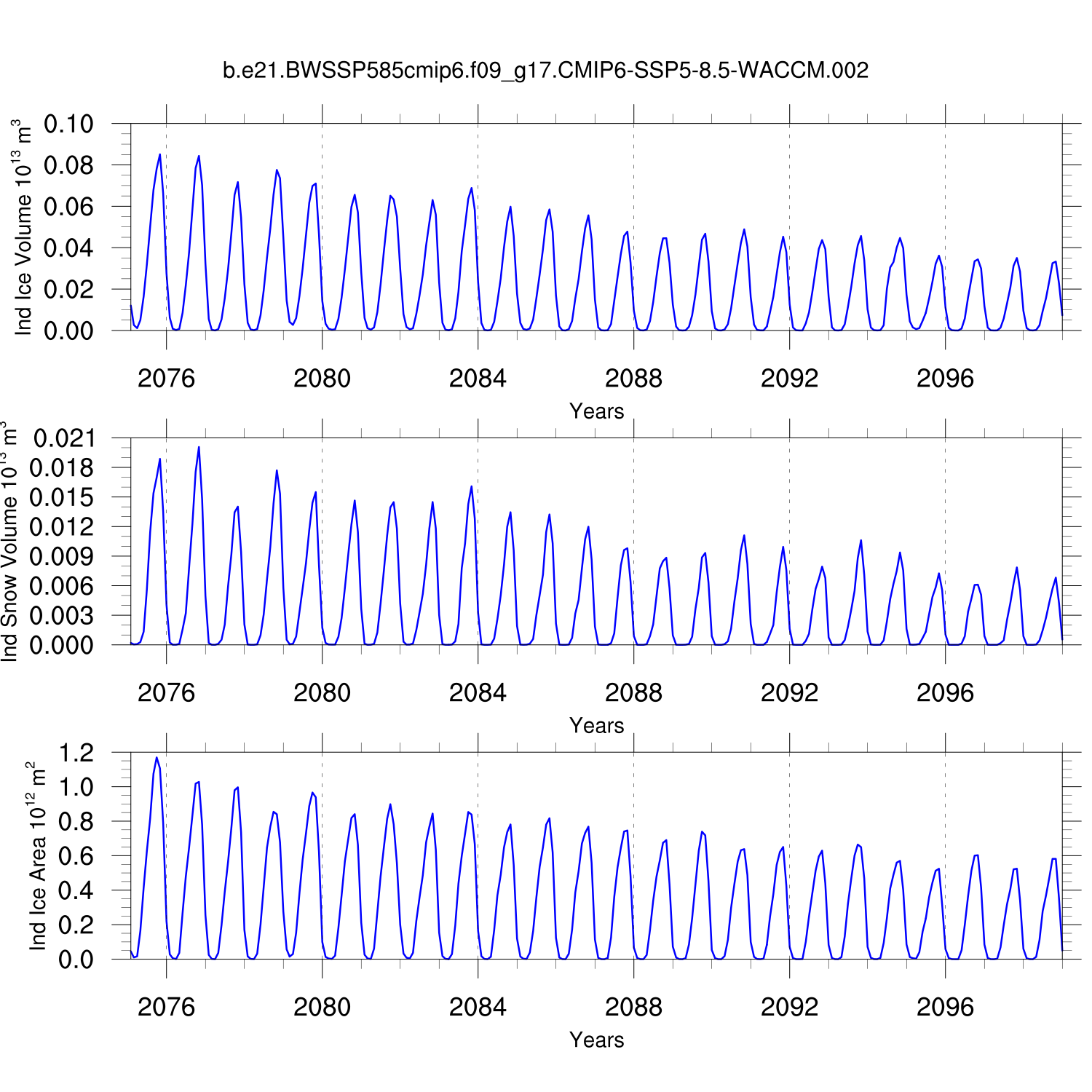Click the Ind Ice Area y-axis label
Screen dimensions: 1092x1092
pos(37,856)
